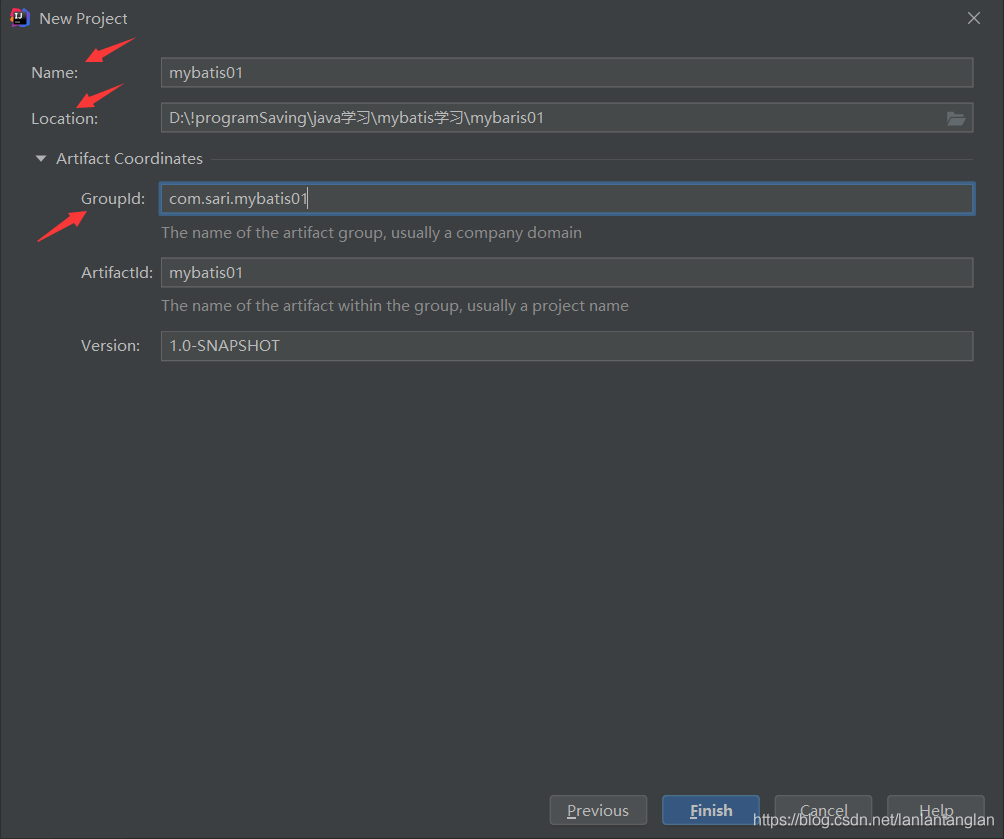Click the 'GroupId:' label

point(113,199)
